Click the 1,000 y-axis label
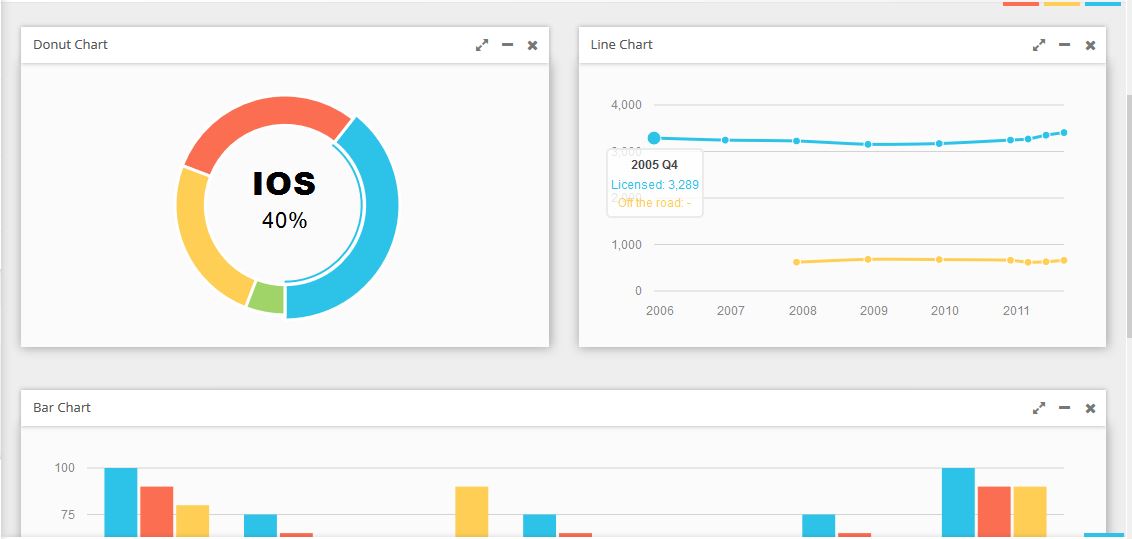 click(x=626, y=245)
